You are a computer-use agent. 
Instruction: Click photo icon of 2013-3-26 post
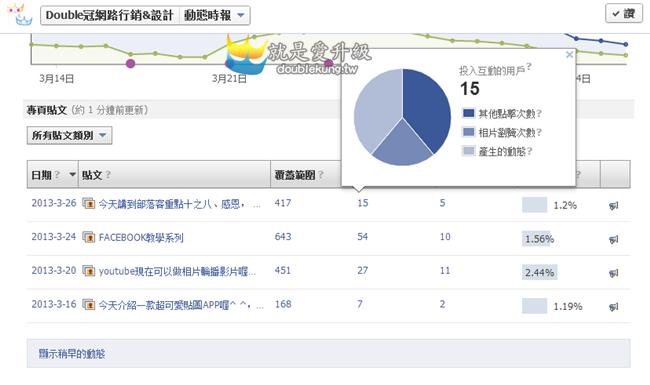(x=89, y=203)
